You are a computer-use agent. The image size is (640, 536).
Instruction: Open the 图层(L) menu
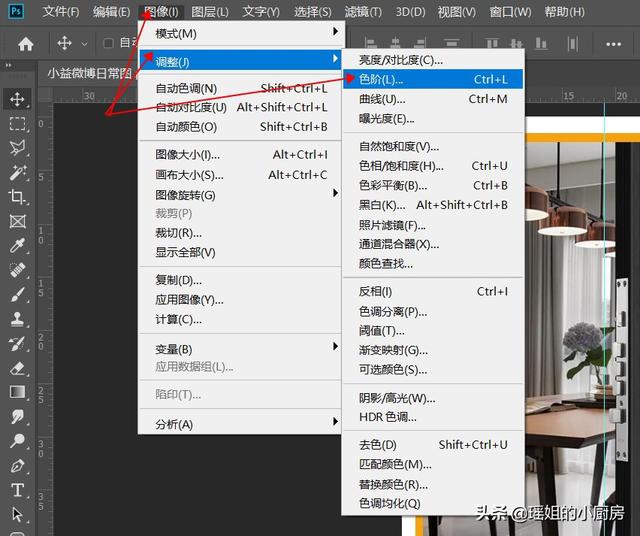pos(210,11)
